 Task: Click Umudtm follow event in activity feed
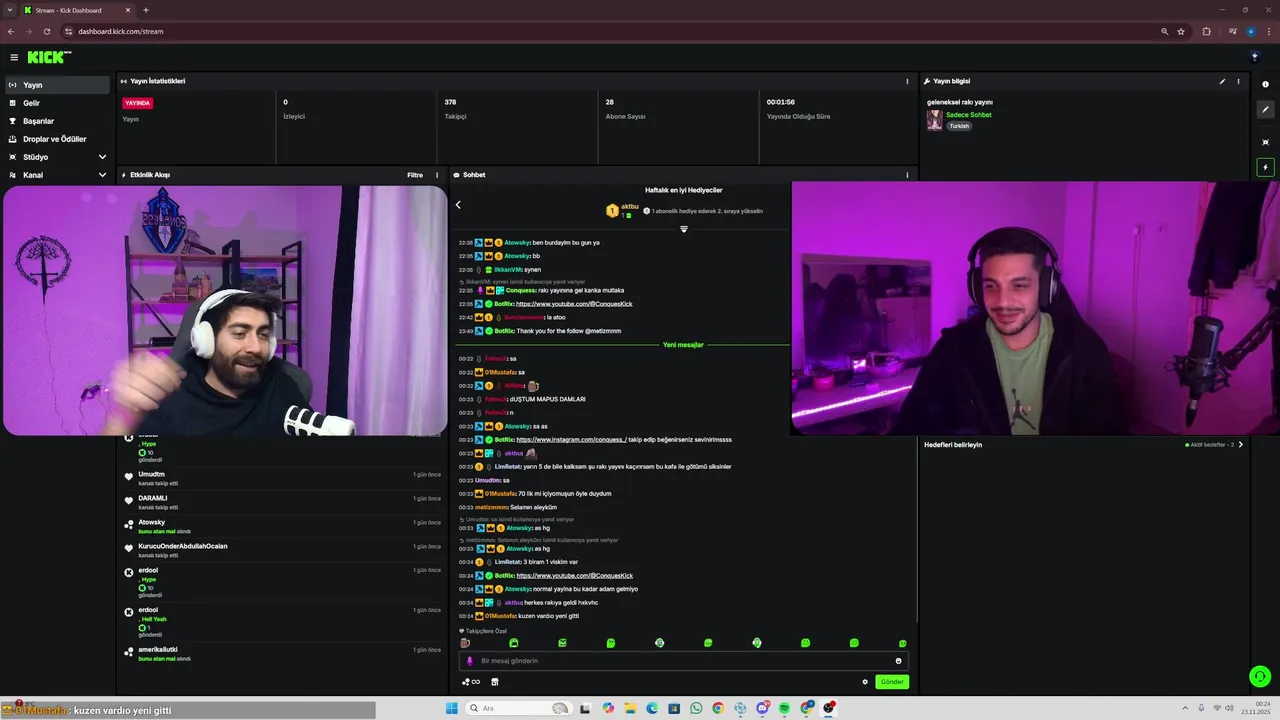click(280, 477)
